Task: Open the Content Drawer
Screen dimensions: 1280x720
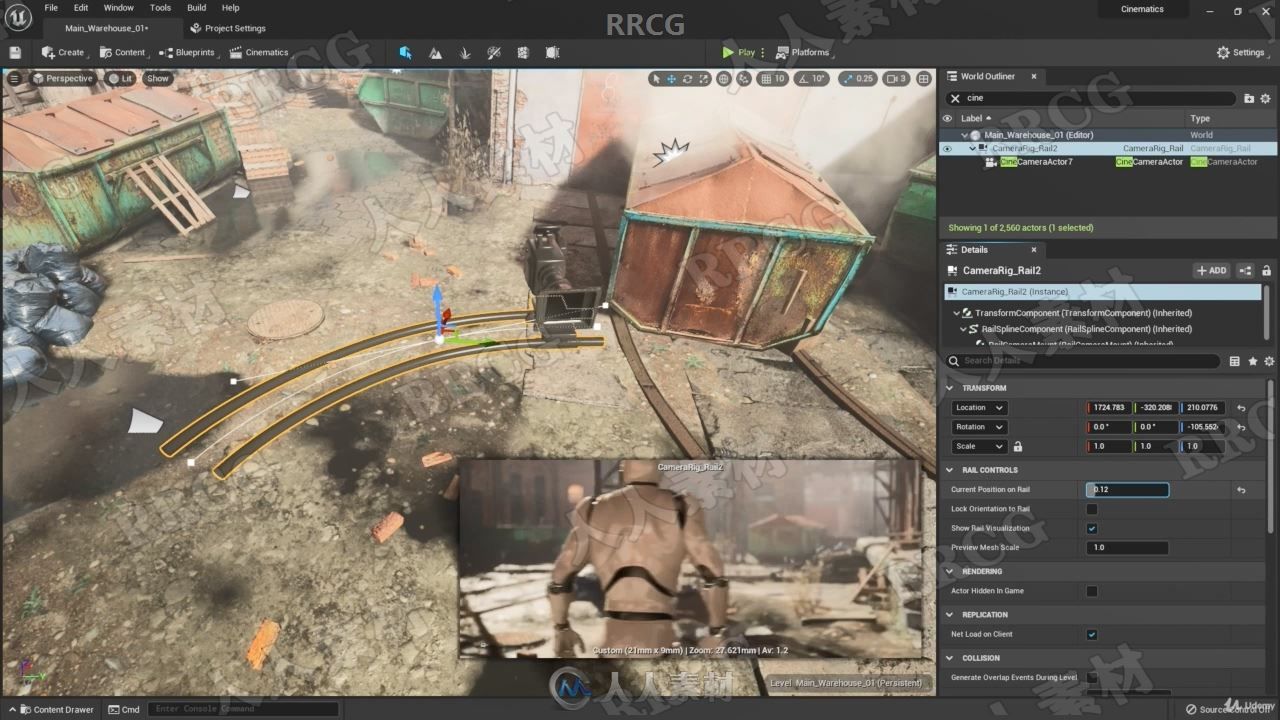Action: (x=57, y=710)
